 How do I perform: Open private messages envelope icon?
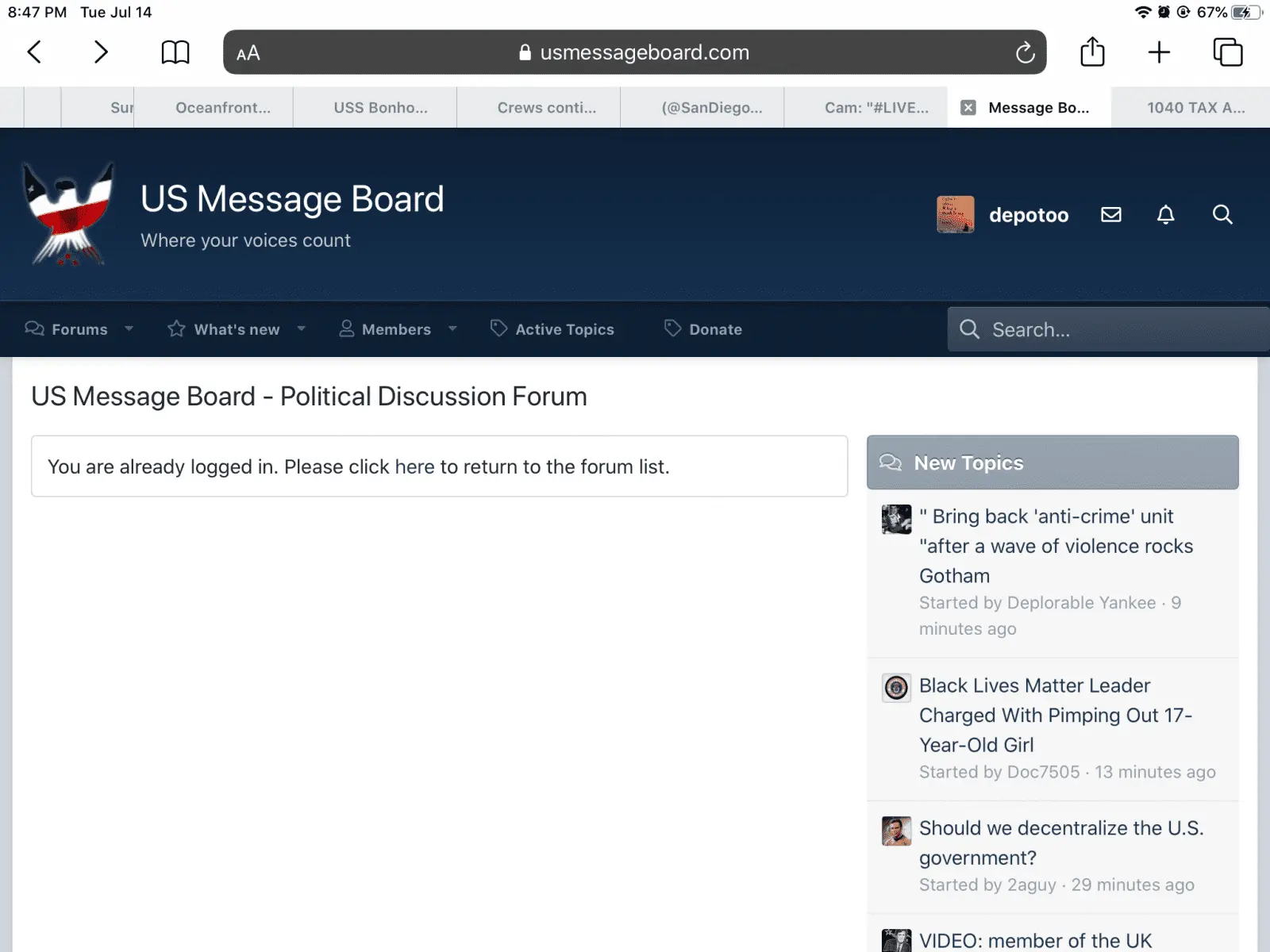[1111, 214]
